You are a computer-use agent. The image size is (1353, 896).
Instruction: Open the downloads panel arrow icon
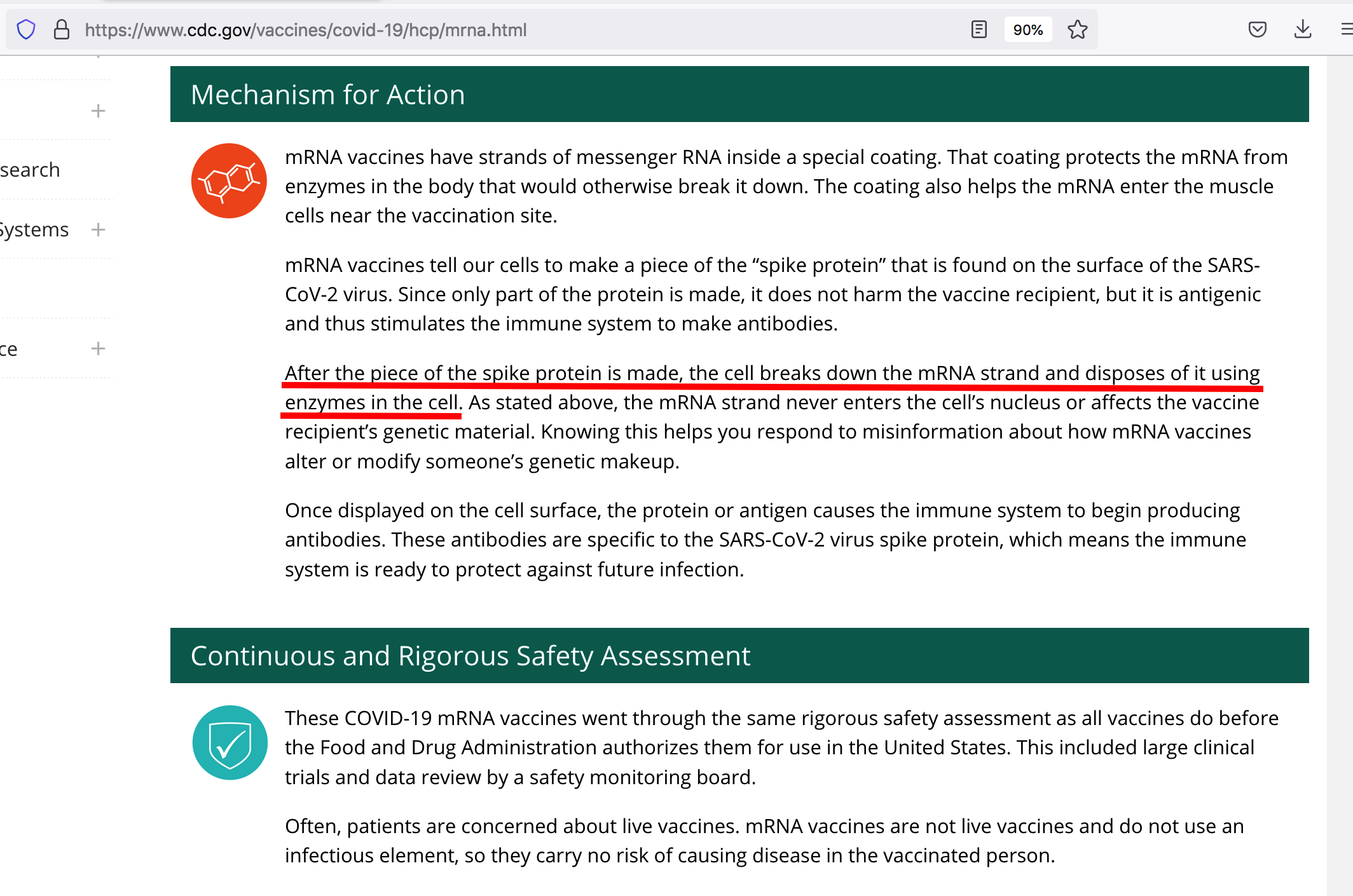tap(1302, 30)
